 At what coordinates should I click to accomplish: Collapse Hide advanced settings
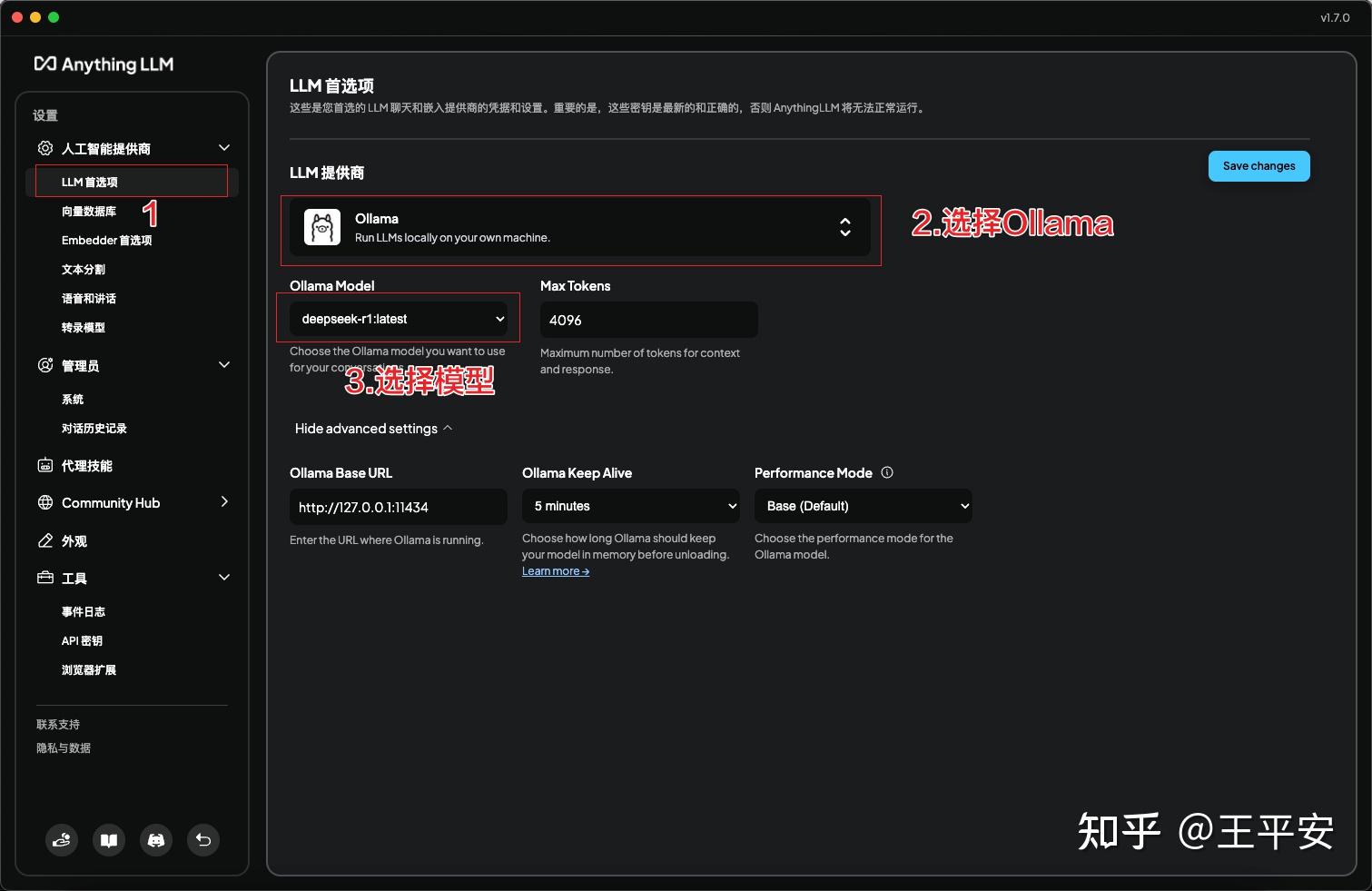pos(373,429)
